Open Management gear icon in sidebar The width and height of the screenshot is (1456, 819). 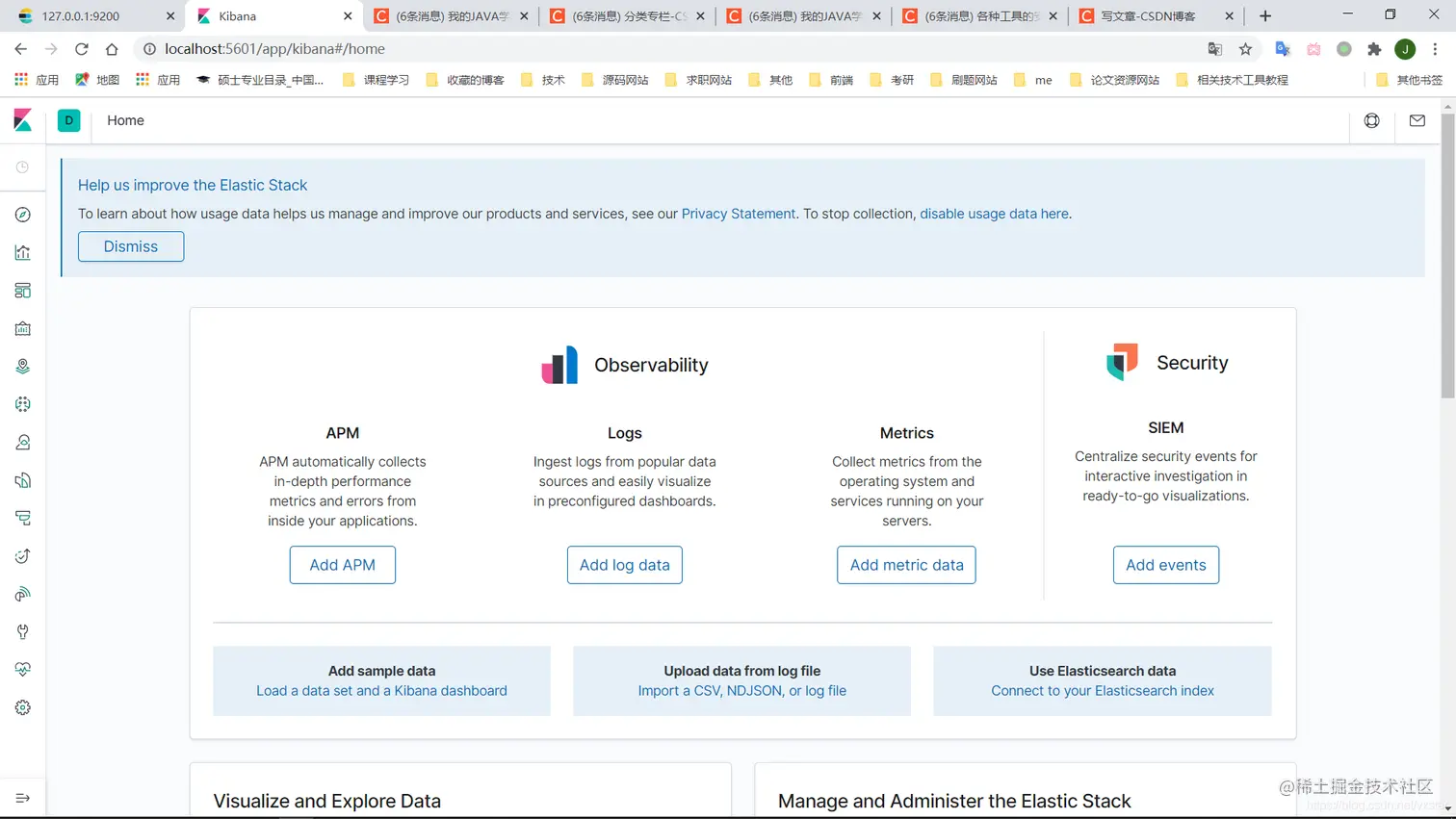pos(23,707)
